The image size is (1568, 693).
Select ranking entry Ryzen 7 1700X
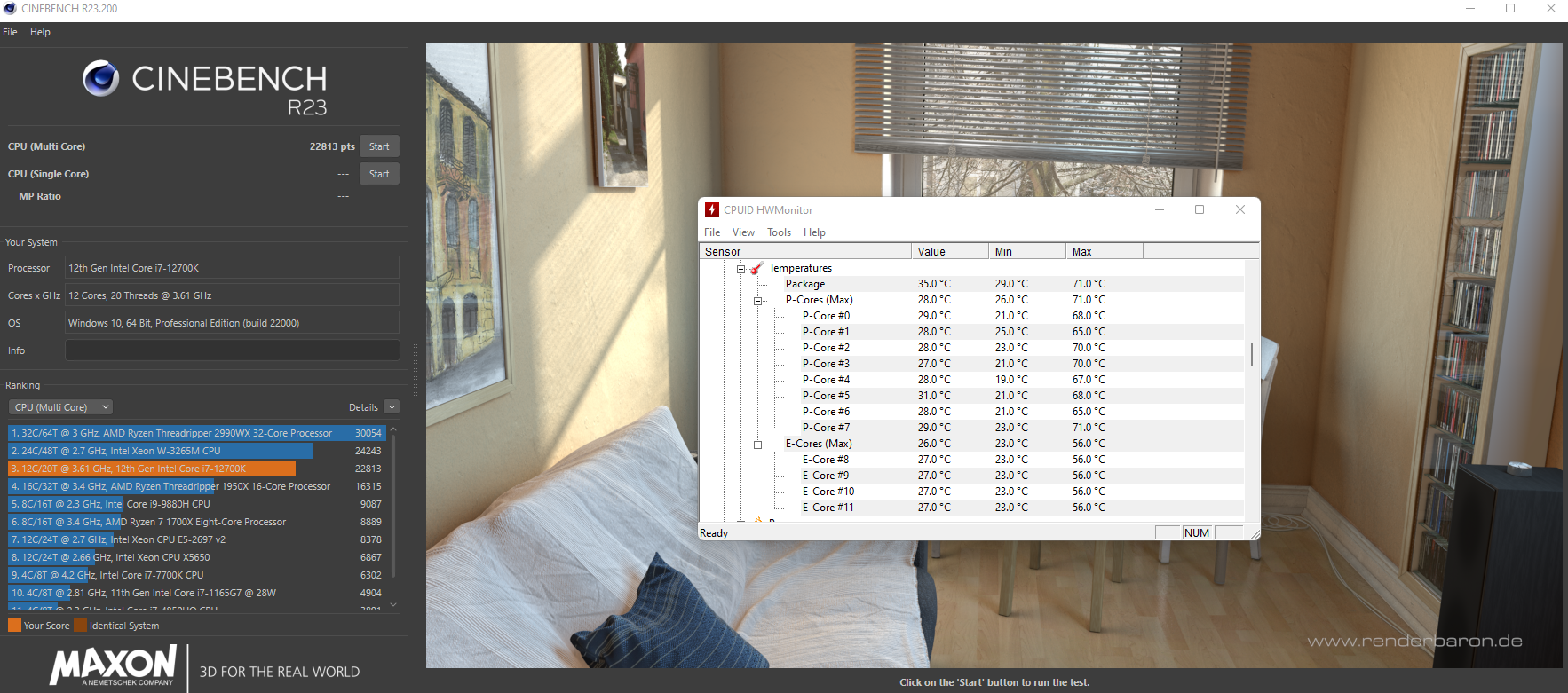[196, 522]
